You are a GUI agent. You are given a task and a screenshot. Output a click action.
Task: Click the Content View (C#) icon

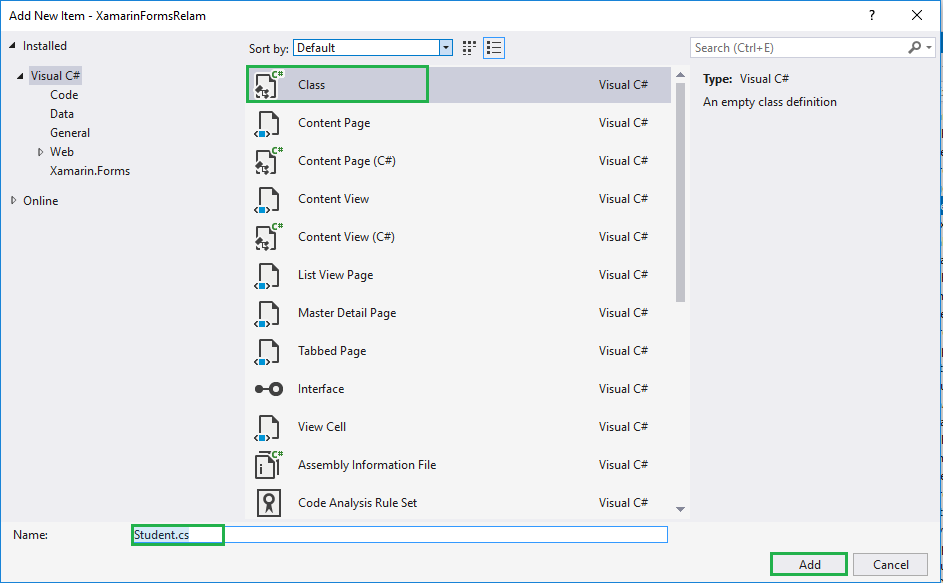[267, 237]
